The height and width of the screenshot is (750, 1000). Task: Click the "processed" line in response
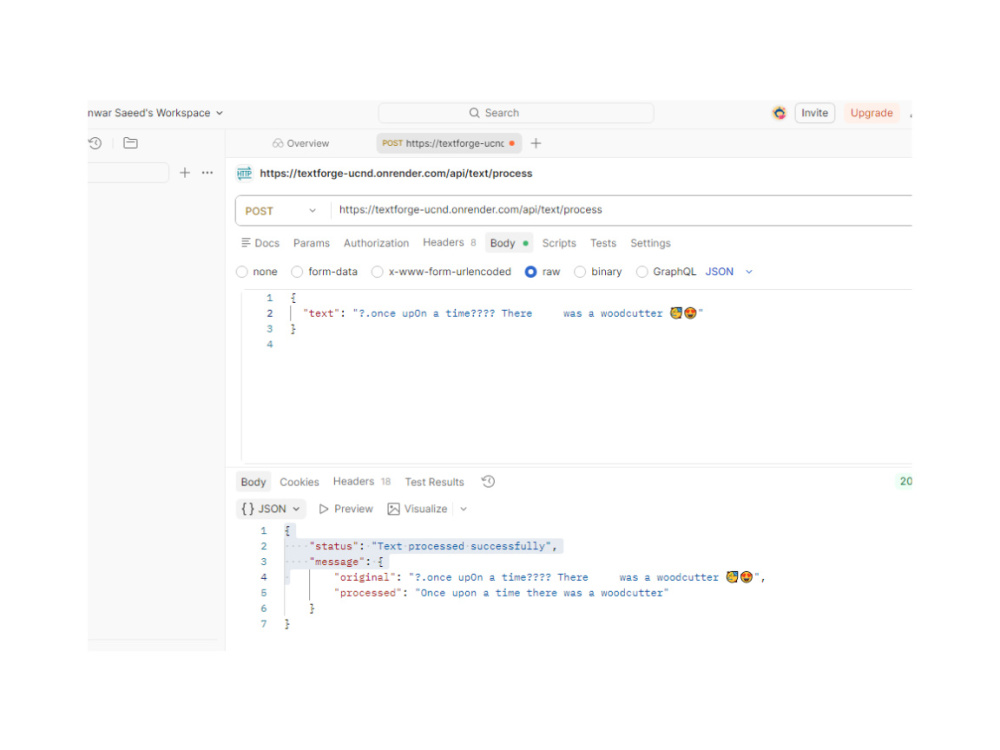click(501, 593)
